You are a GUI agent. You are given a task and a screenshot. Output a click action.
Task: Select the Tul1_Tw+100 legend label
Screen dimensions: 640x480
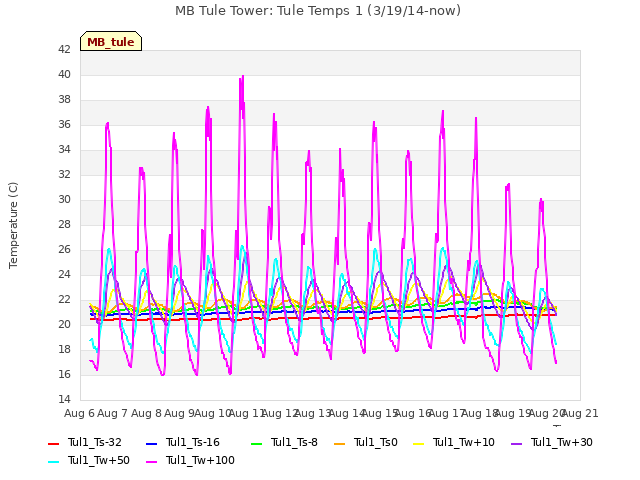click(x=200, y=460)
